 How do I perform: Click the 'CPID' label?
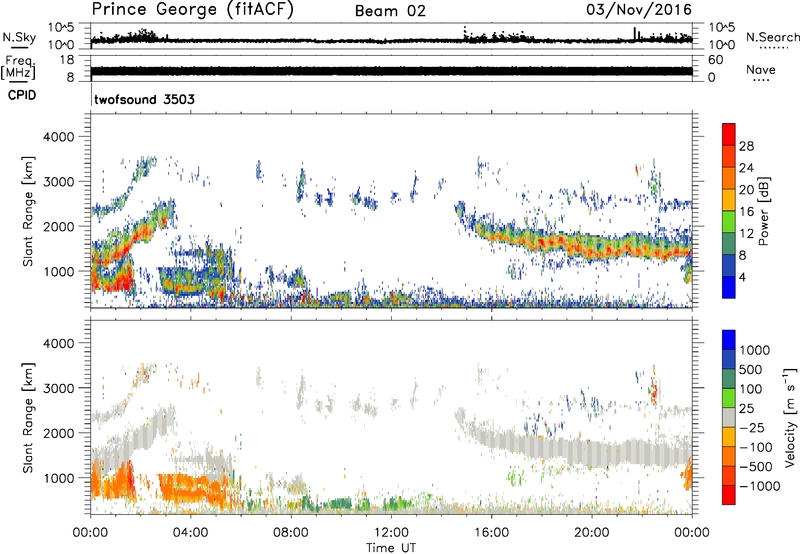pos(22,95)
